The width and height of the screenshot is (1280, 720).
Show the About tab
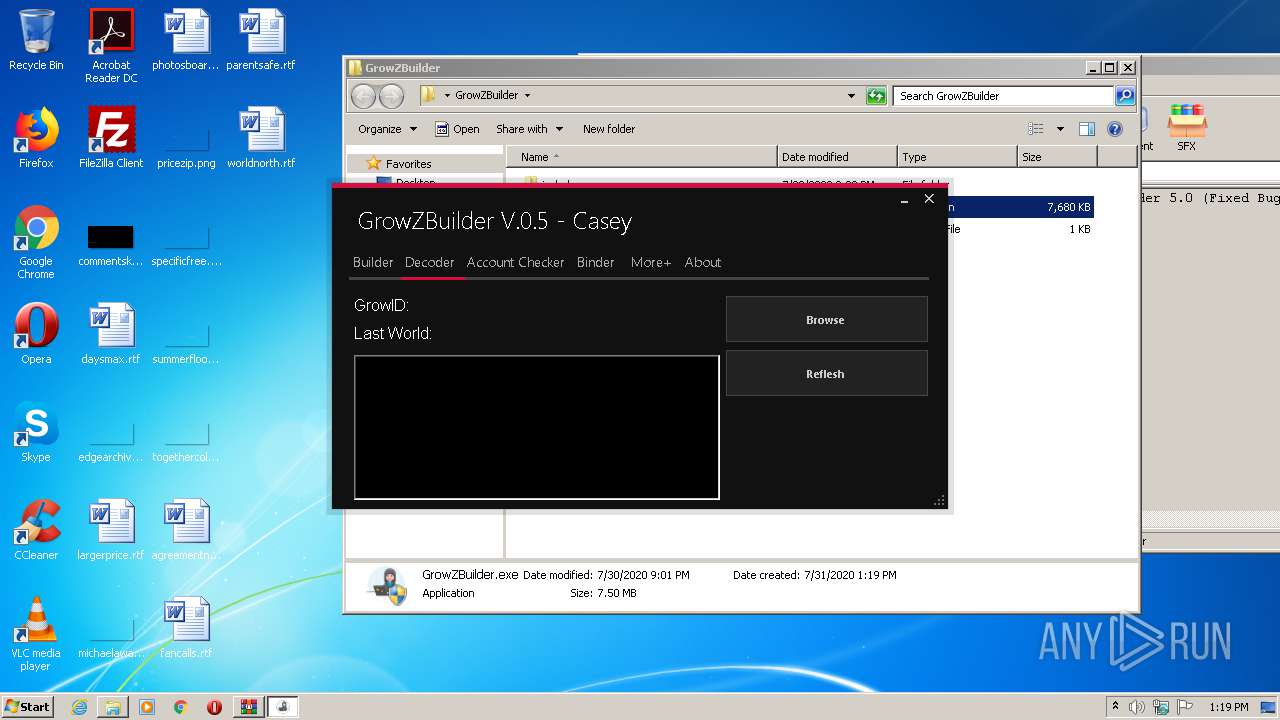coord(702,262)
